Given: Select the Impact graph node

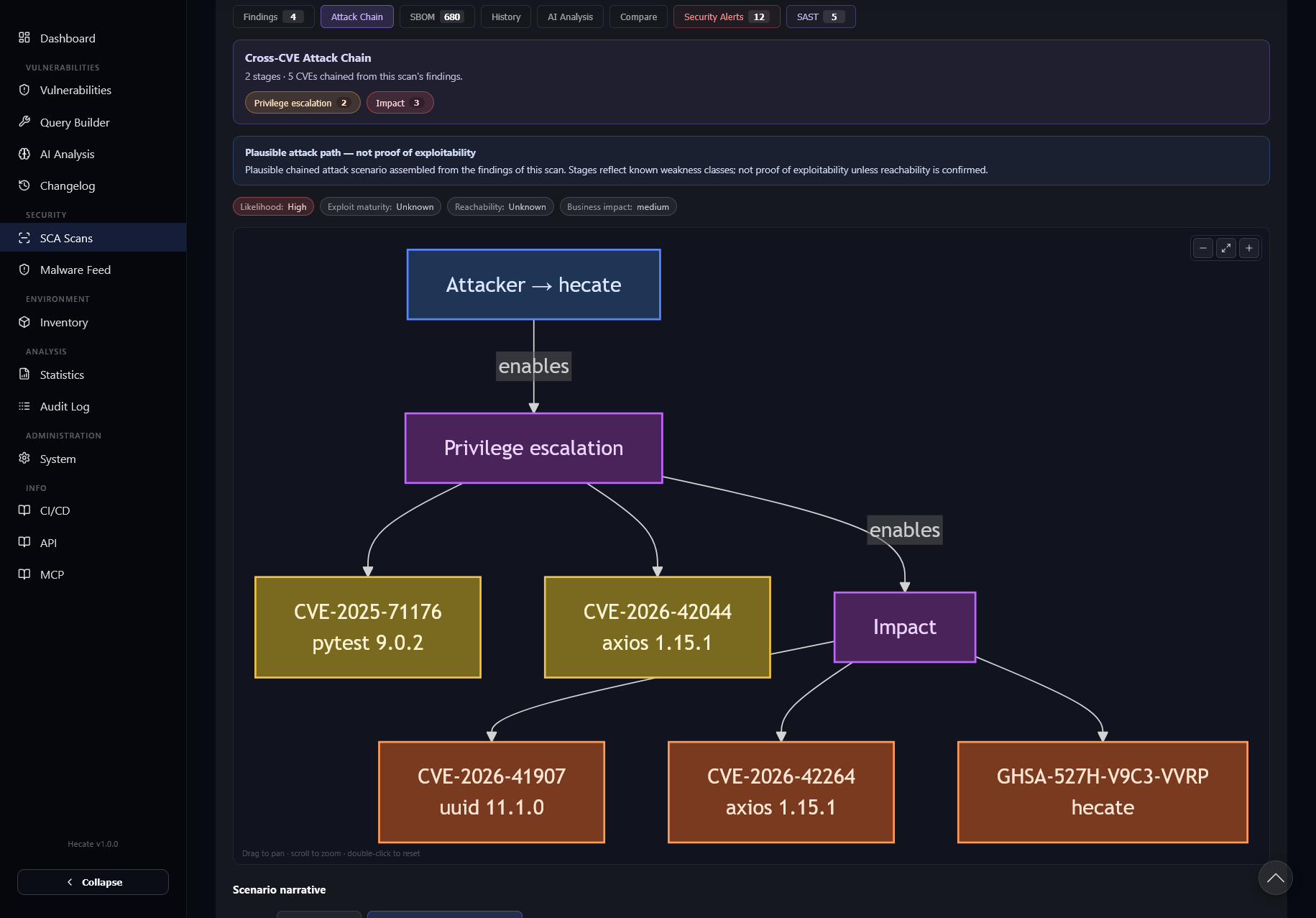Looking at the screenshot, I should 905,627.
